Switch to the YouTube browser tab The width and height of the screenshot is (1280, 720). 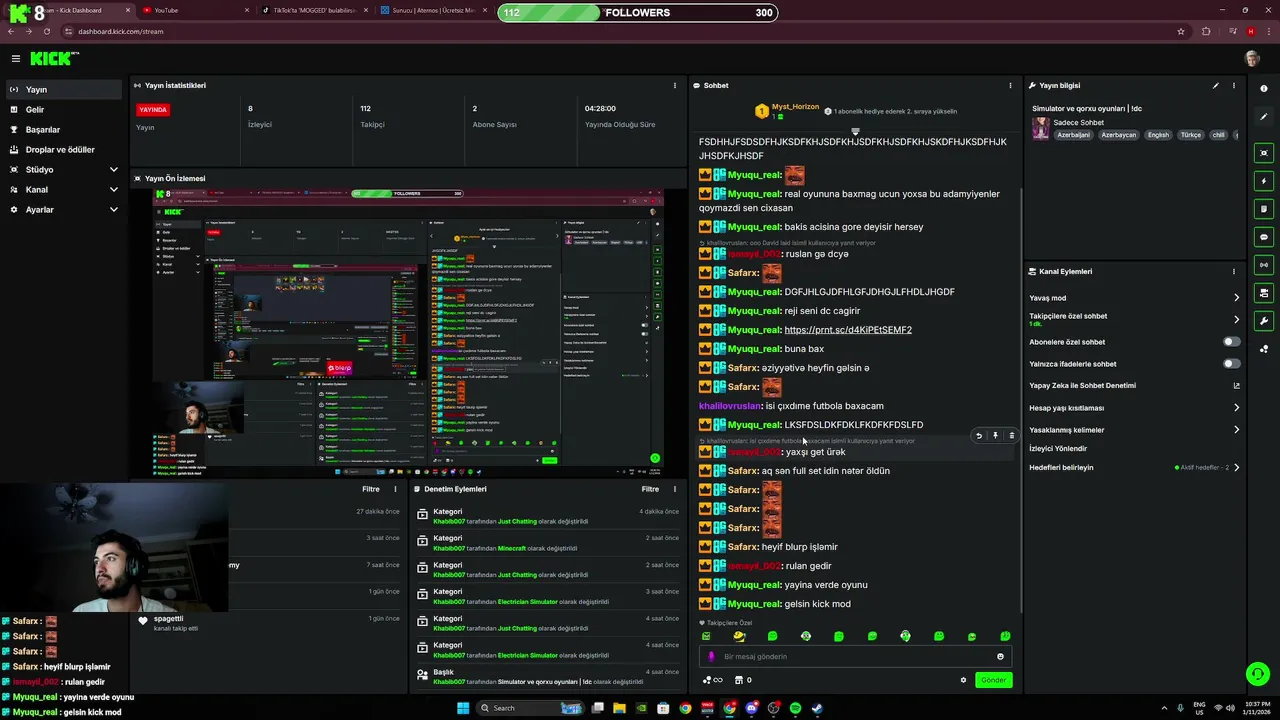coord(195,10)
